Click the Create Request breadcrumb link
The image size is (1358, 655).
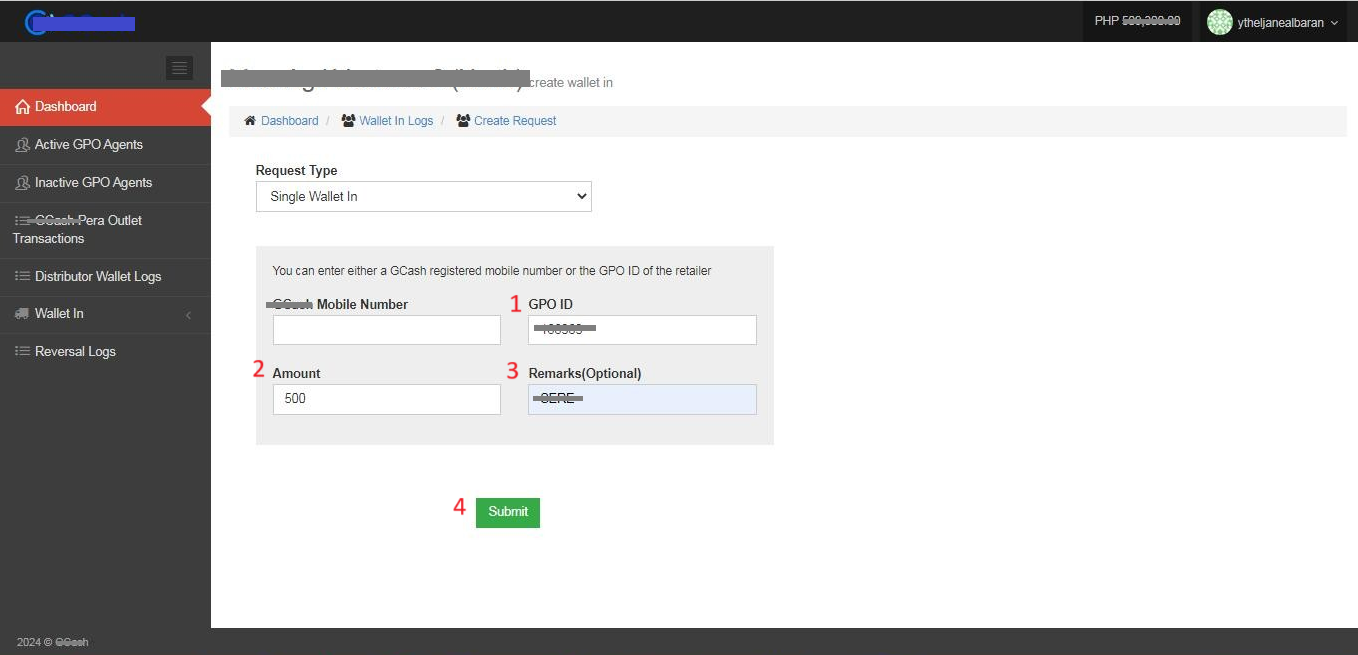(515, 121)
